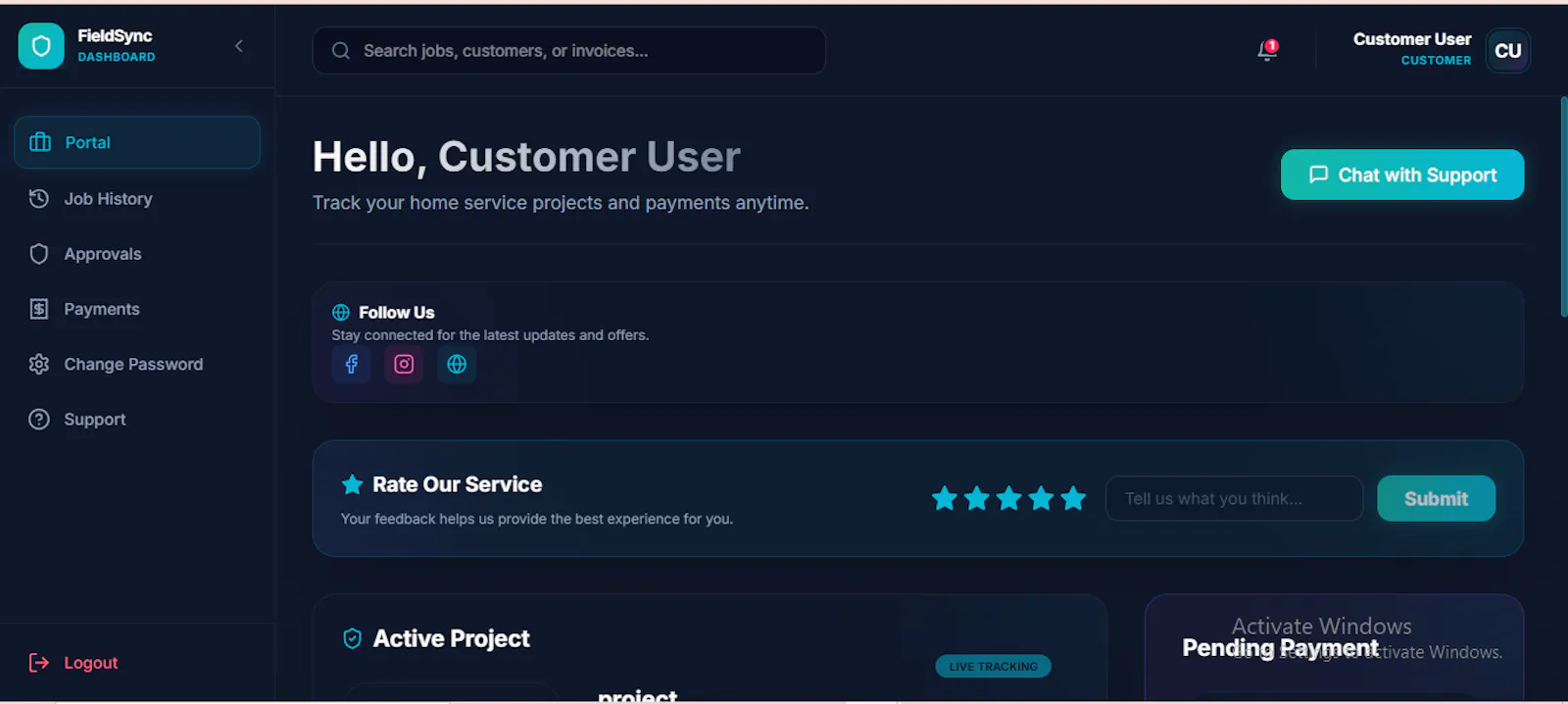Start a Chat with Support
Screen dimensions: 1568x704
click(x=1402, y=175)
